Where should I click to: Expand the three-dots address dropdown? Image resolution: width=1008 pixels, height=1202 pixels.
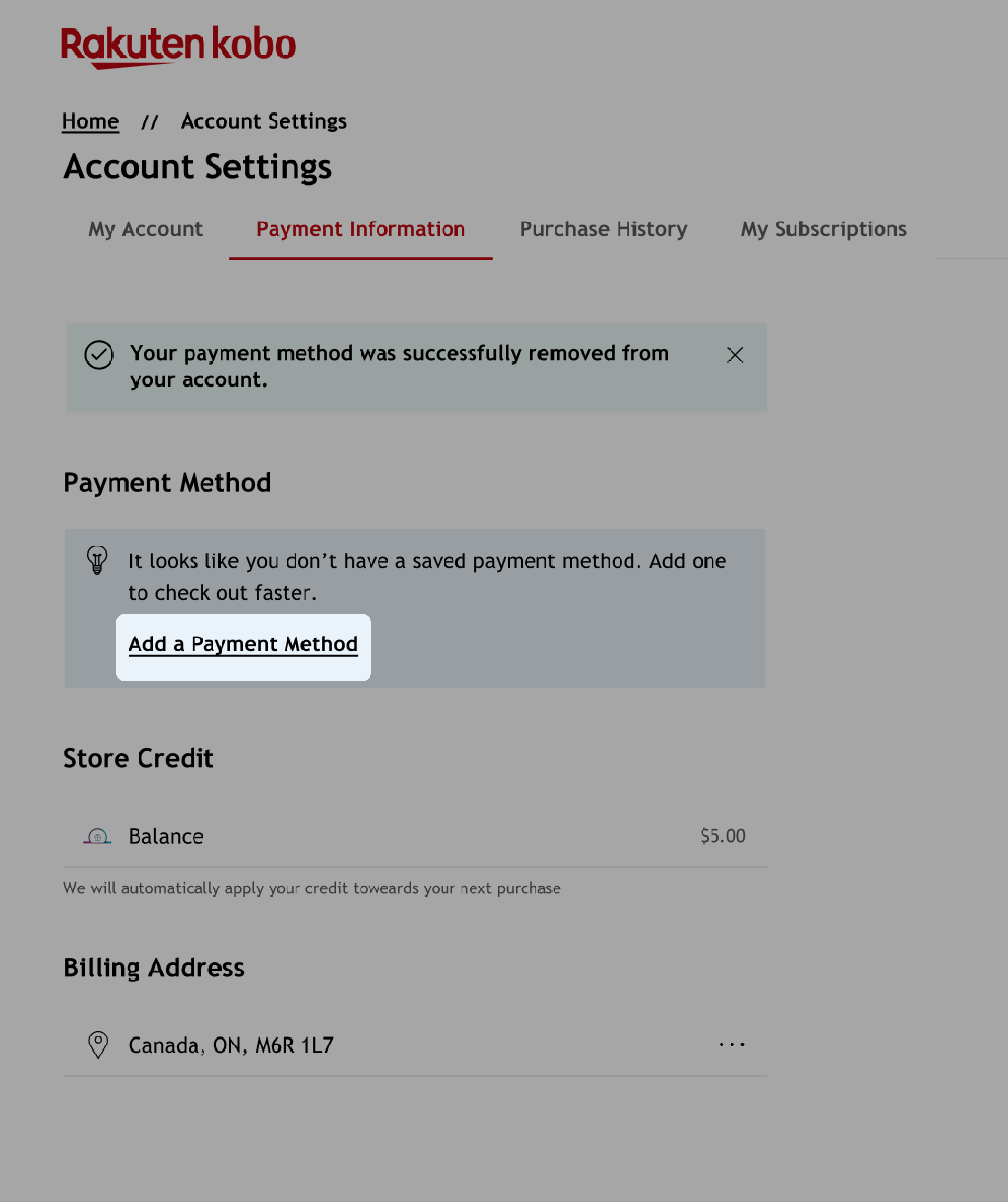732,1044
